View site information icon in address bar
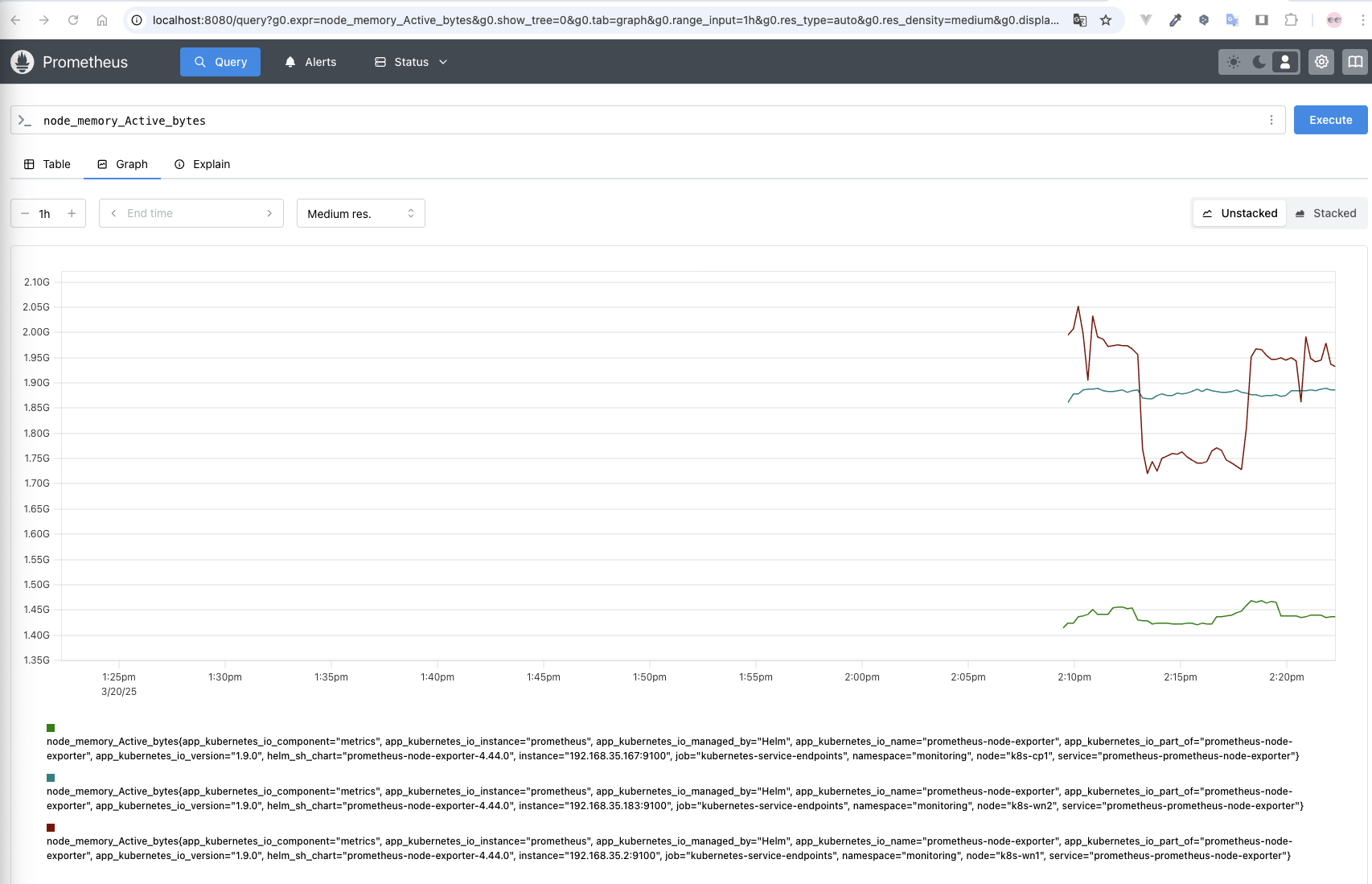This screenshot has height=884, width=1372. [137, 20]
